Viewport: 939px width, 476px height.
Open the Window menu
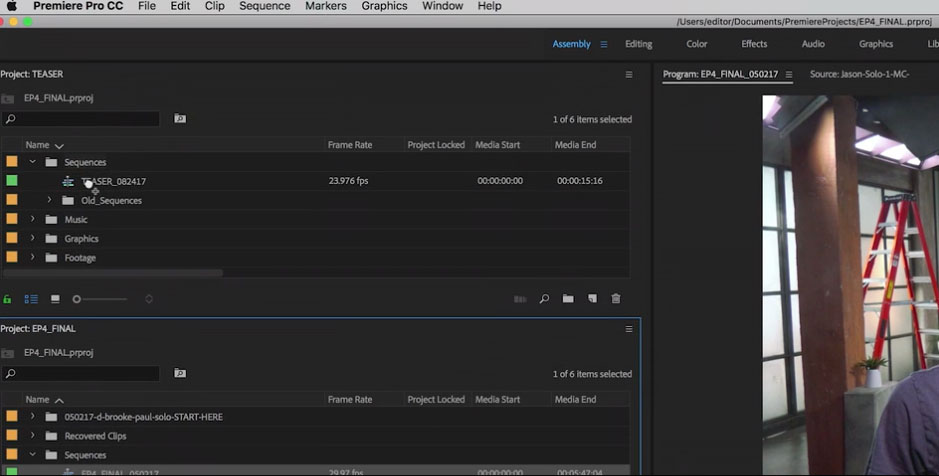click(443, 6)
